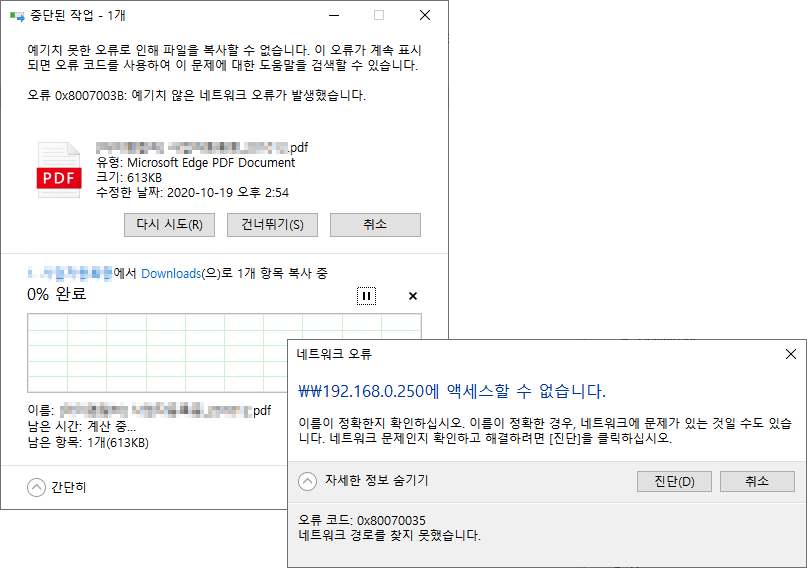The height and width of the screenshot is (568, 807).
Task: Click the 오류 코드: 0x80070035 text
Action: 362,520
